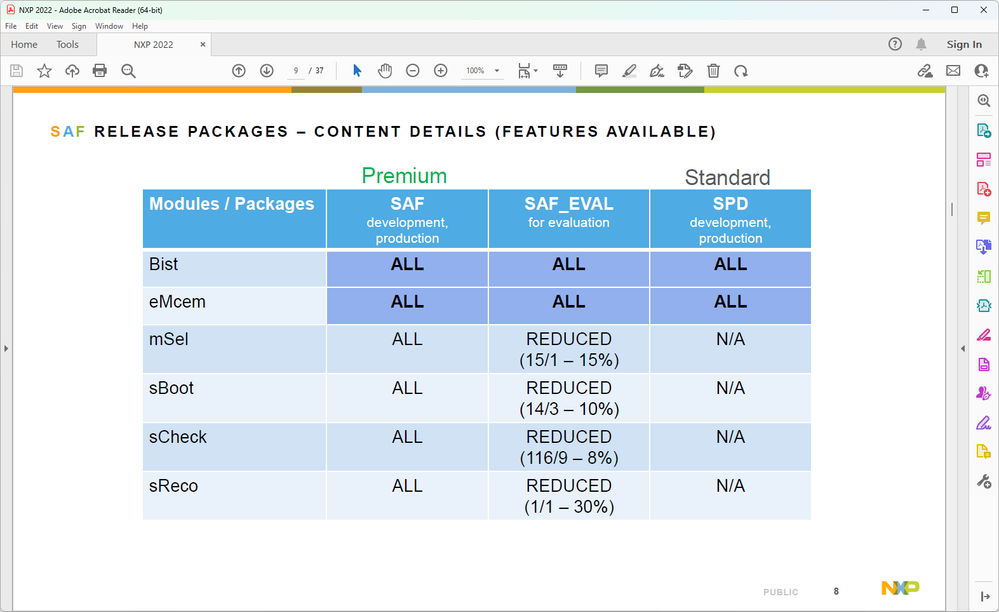The width and height of the screenshot is (999, 612).
Task: Jump to the next page with the down arrow
Action: pyautogui.click(x=266, y=71)
